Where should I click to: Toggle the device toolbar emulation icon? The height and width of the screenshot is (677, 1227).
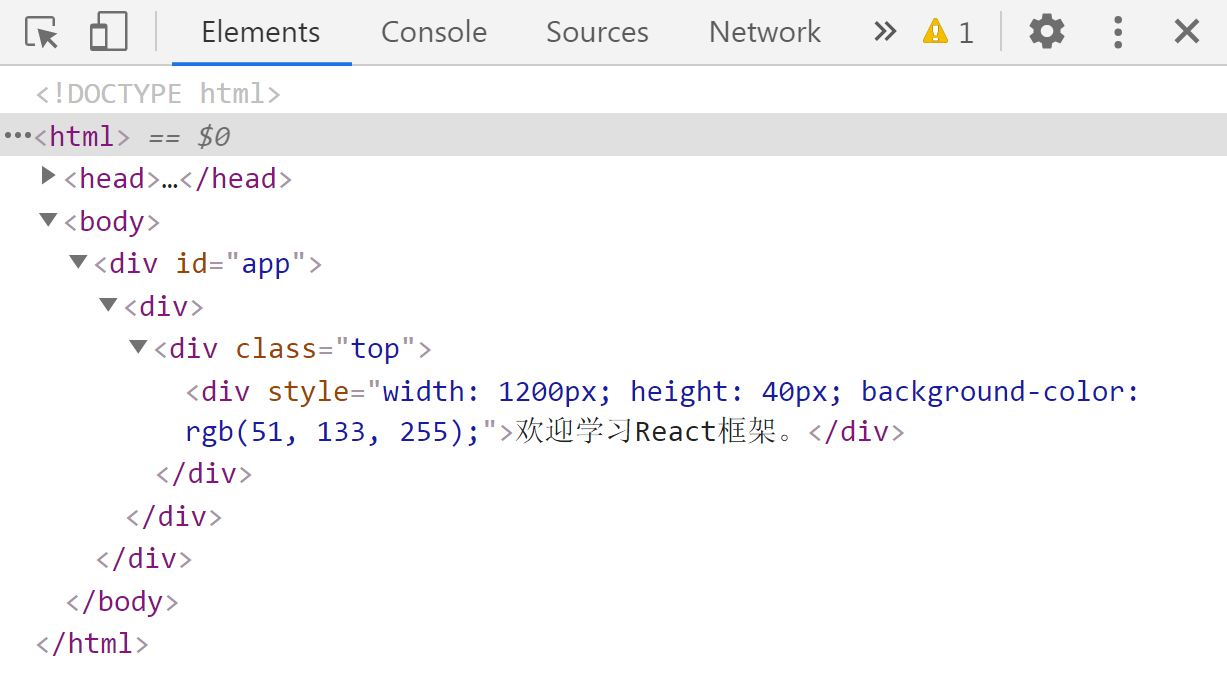tap(107, 31)
